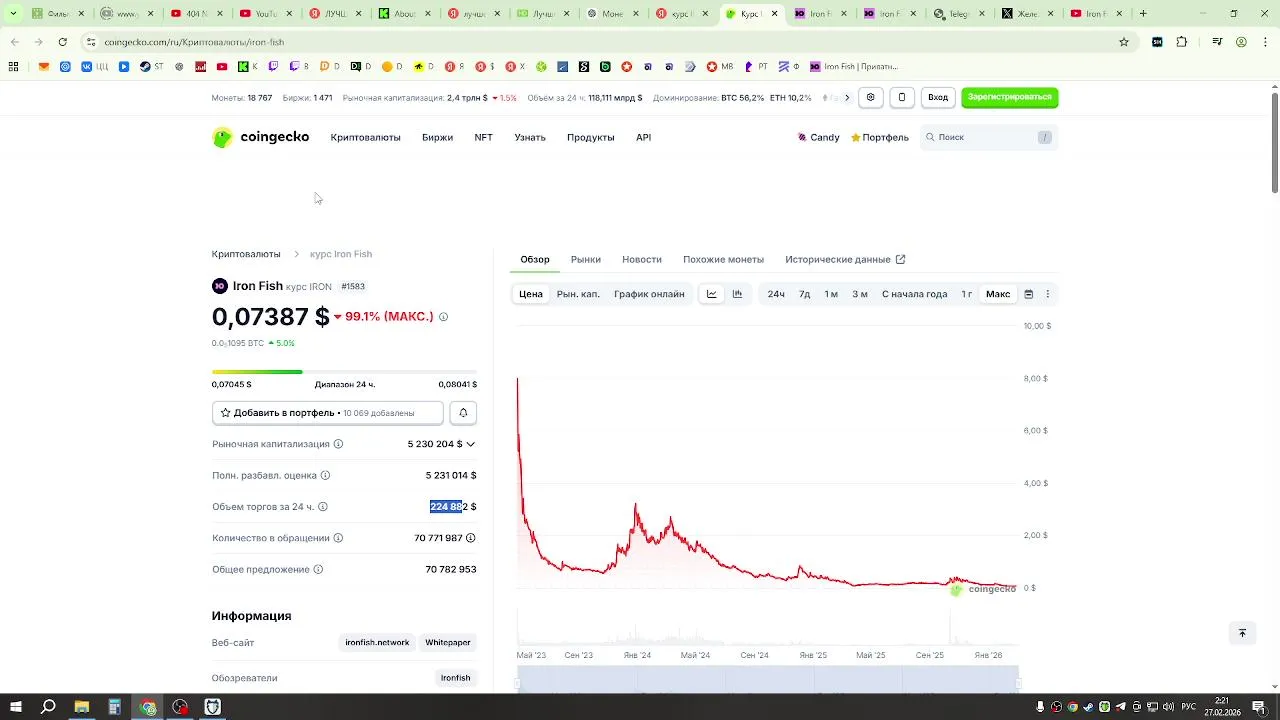Open Криптовалюты navigation dropdown
This screenshot has width=1280, height=720.
(365, 137)
